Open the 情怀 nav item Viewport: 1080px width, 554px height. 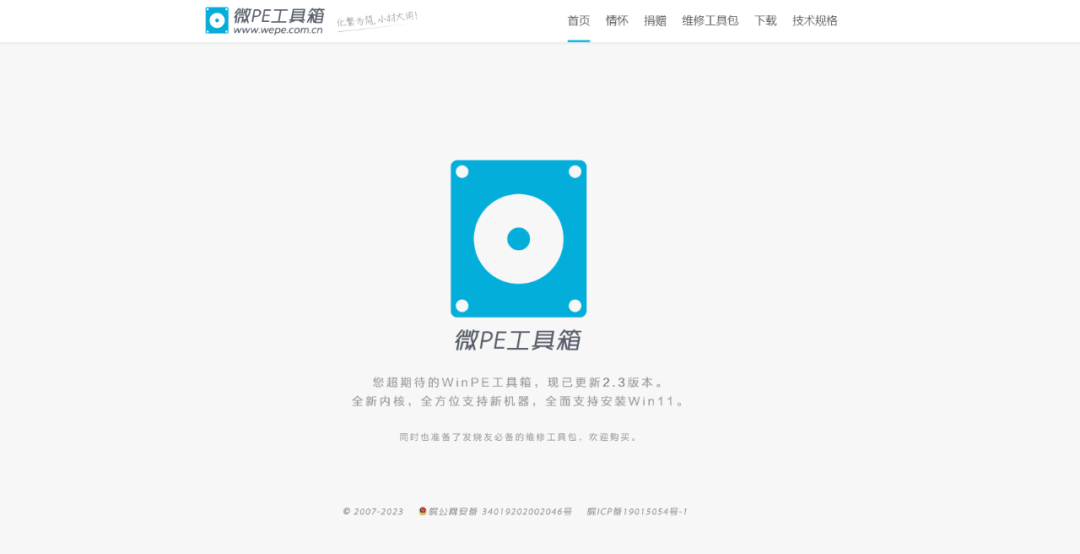(x=617, y=21)
